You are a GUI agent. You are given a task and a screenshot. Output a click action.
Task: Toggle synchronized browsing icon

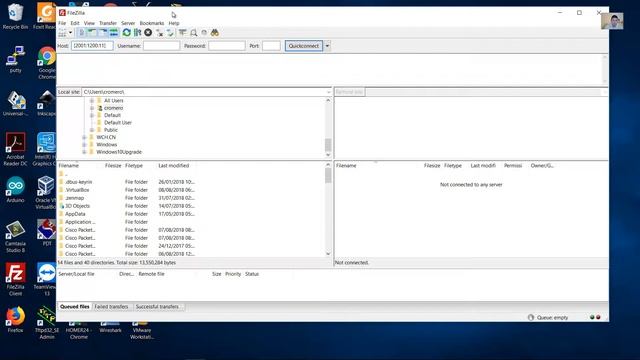(x=204, y=33)
